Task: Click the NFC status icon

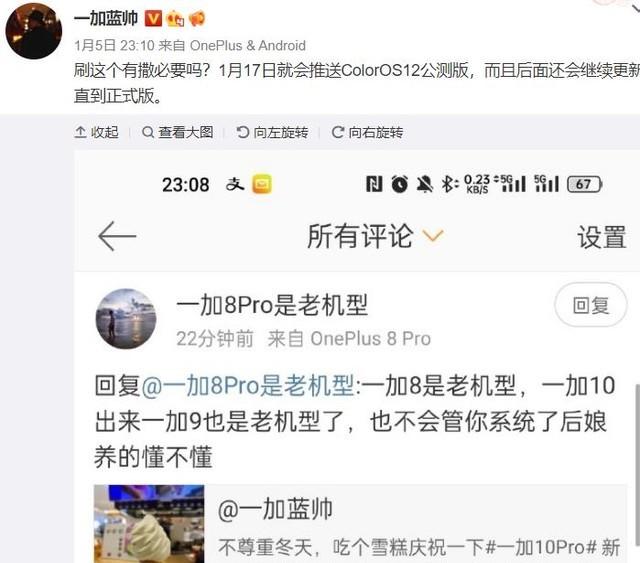Action: (x=374, y=184)
